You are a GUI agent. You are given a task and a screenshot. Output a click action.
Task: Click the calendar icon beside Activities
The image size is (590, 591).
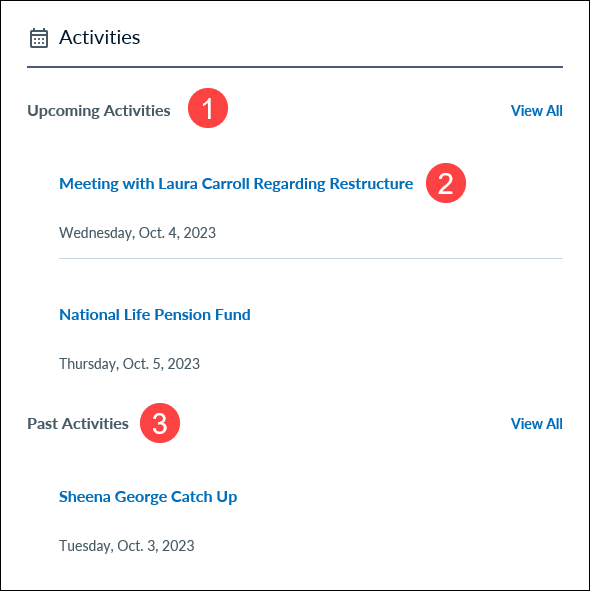click(x=39, y=38)
